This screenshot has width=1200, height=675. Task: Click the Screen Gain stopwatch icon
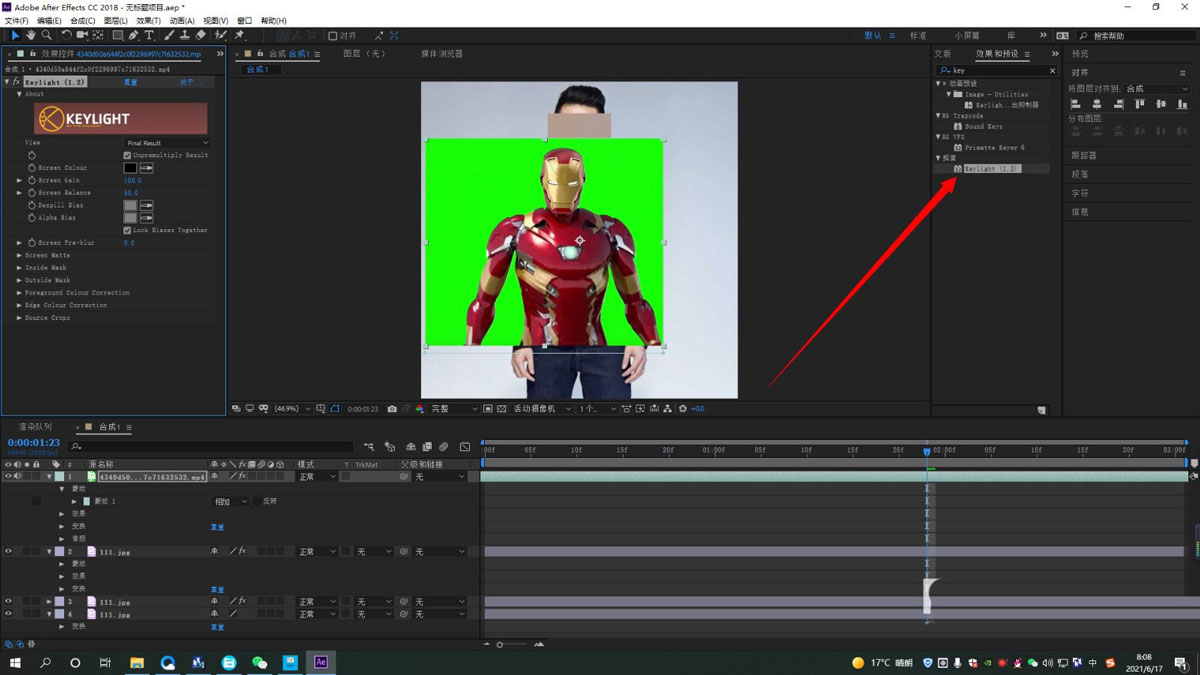point(31,180)
